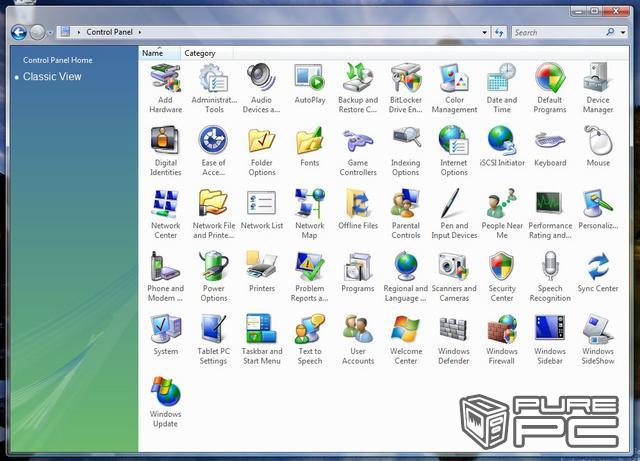This screenshot has width=640, height=461.
Task: Open Audio Devices settings
Action: (x=261, y=88)
